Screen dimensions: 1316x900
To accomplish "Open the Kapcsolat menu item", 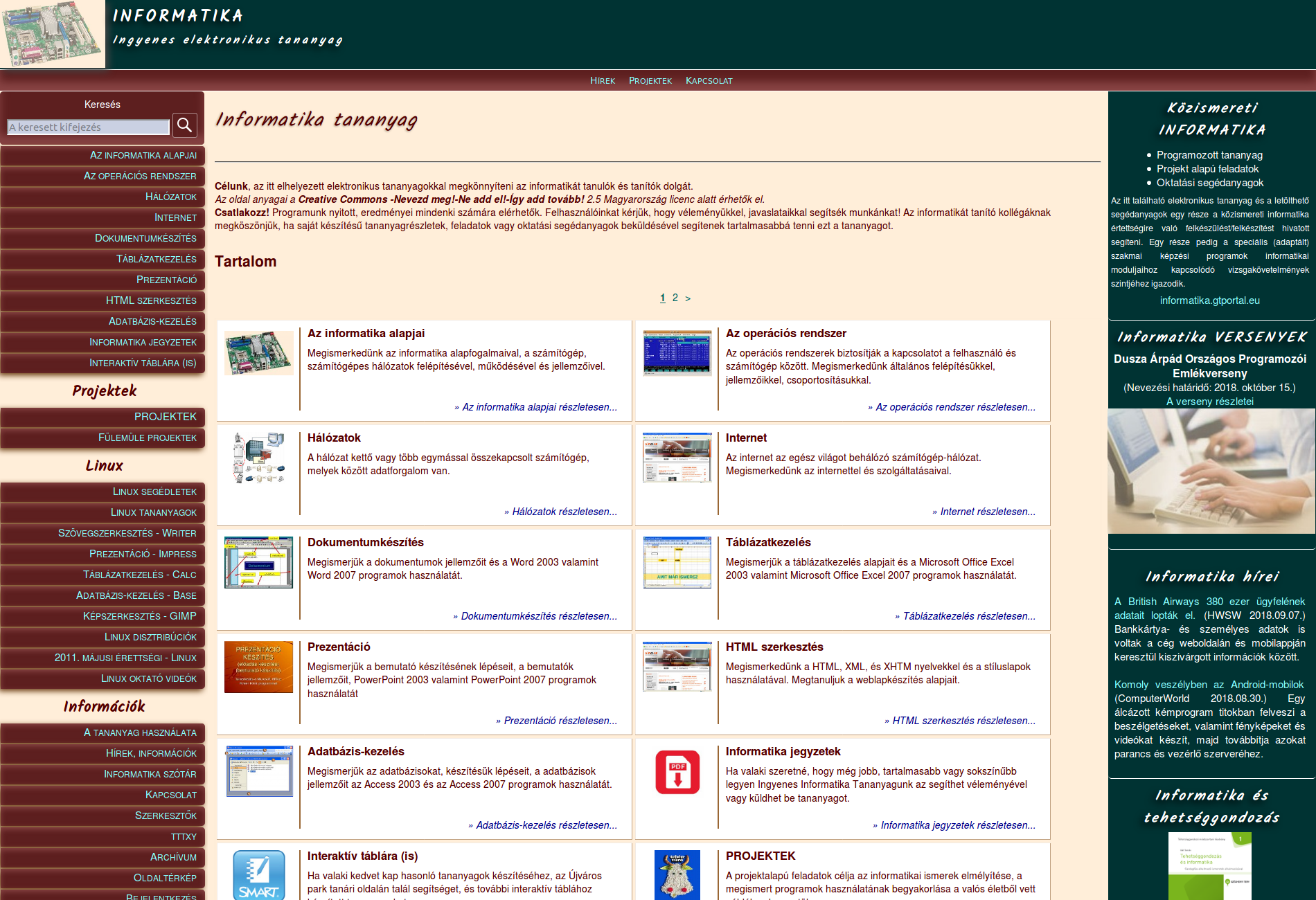I will click(x=709, y=80).
